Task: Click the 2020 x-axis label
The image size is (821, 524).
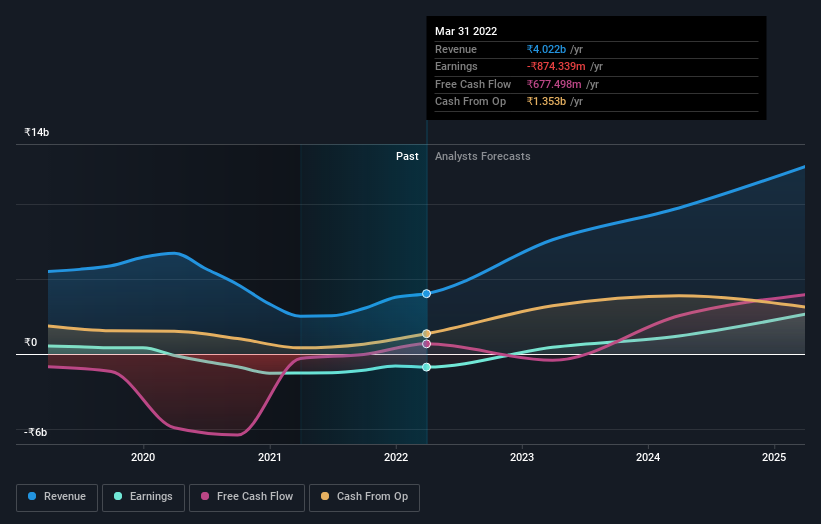Action: click(143, 457)
